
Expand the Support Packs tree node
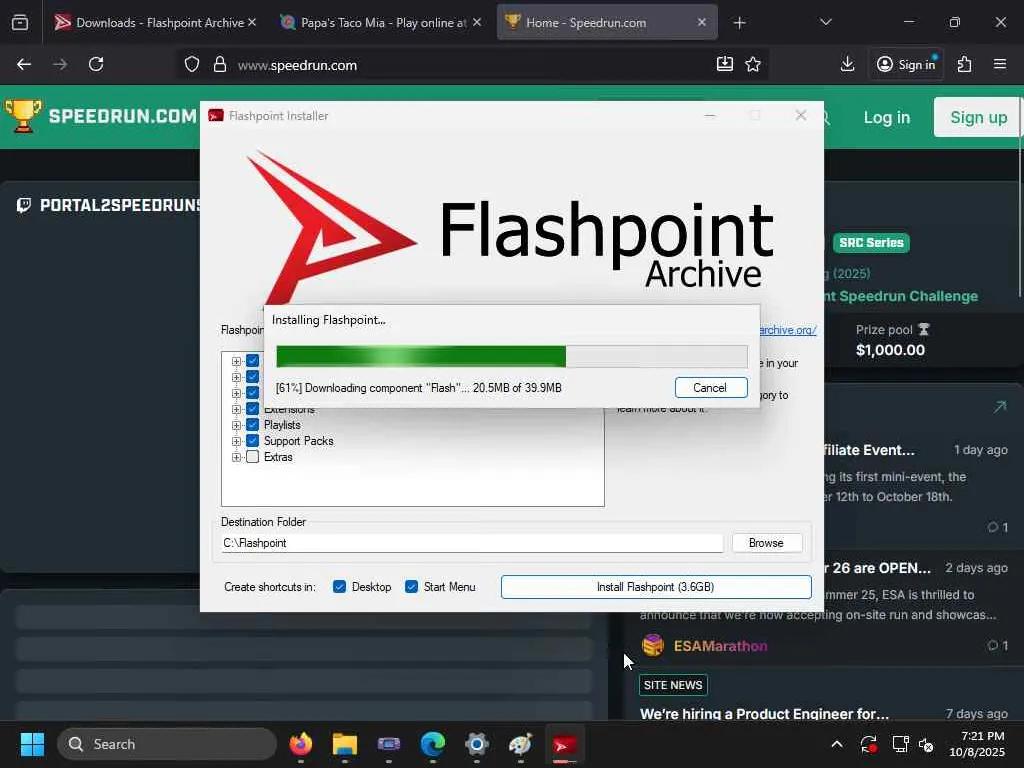(236, 441)
